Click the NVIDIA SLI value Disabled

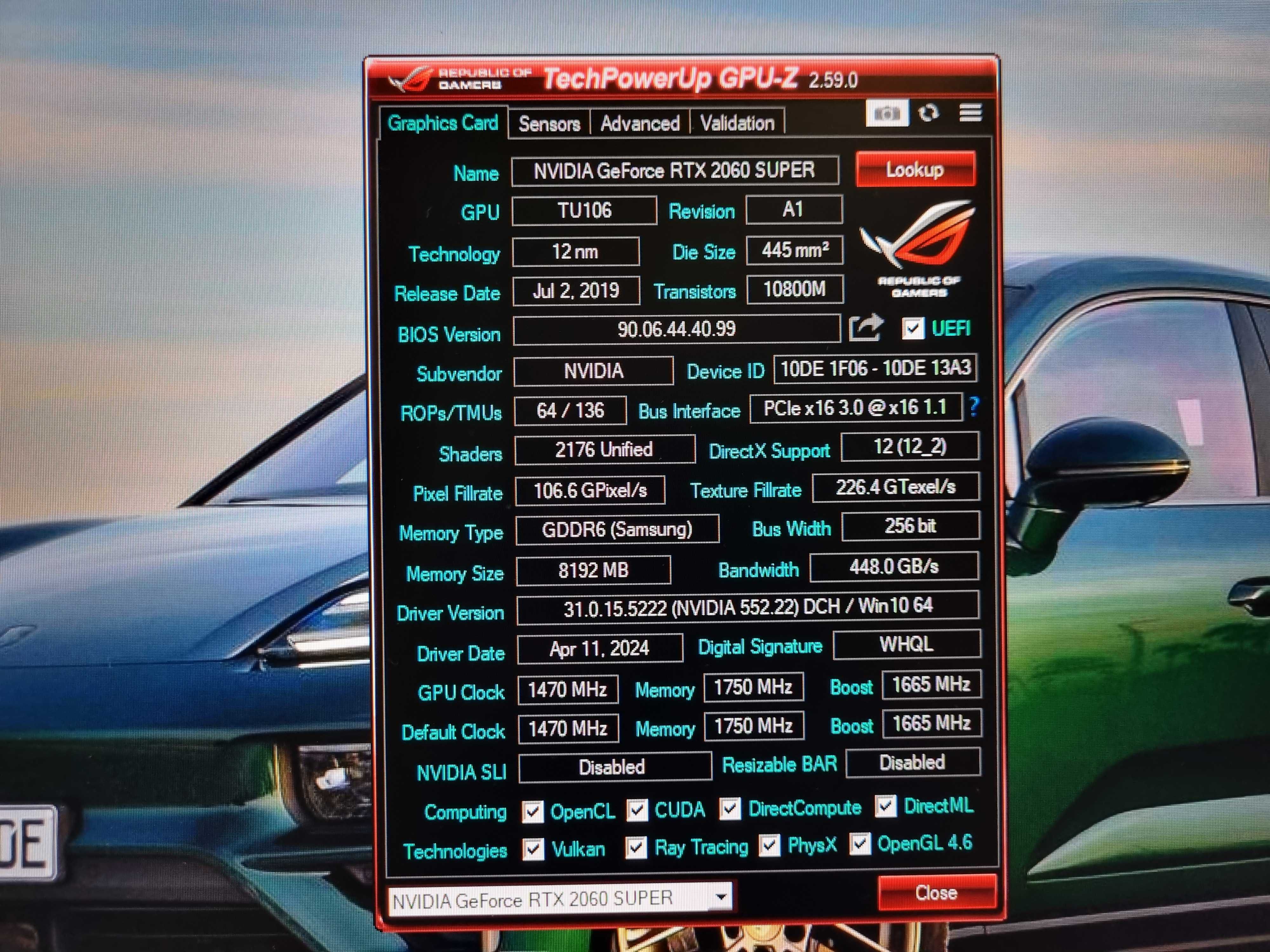615,767
